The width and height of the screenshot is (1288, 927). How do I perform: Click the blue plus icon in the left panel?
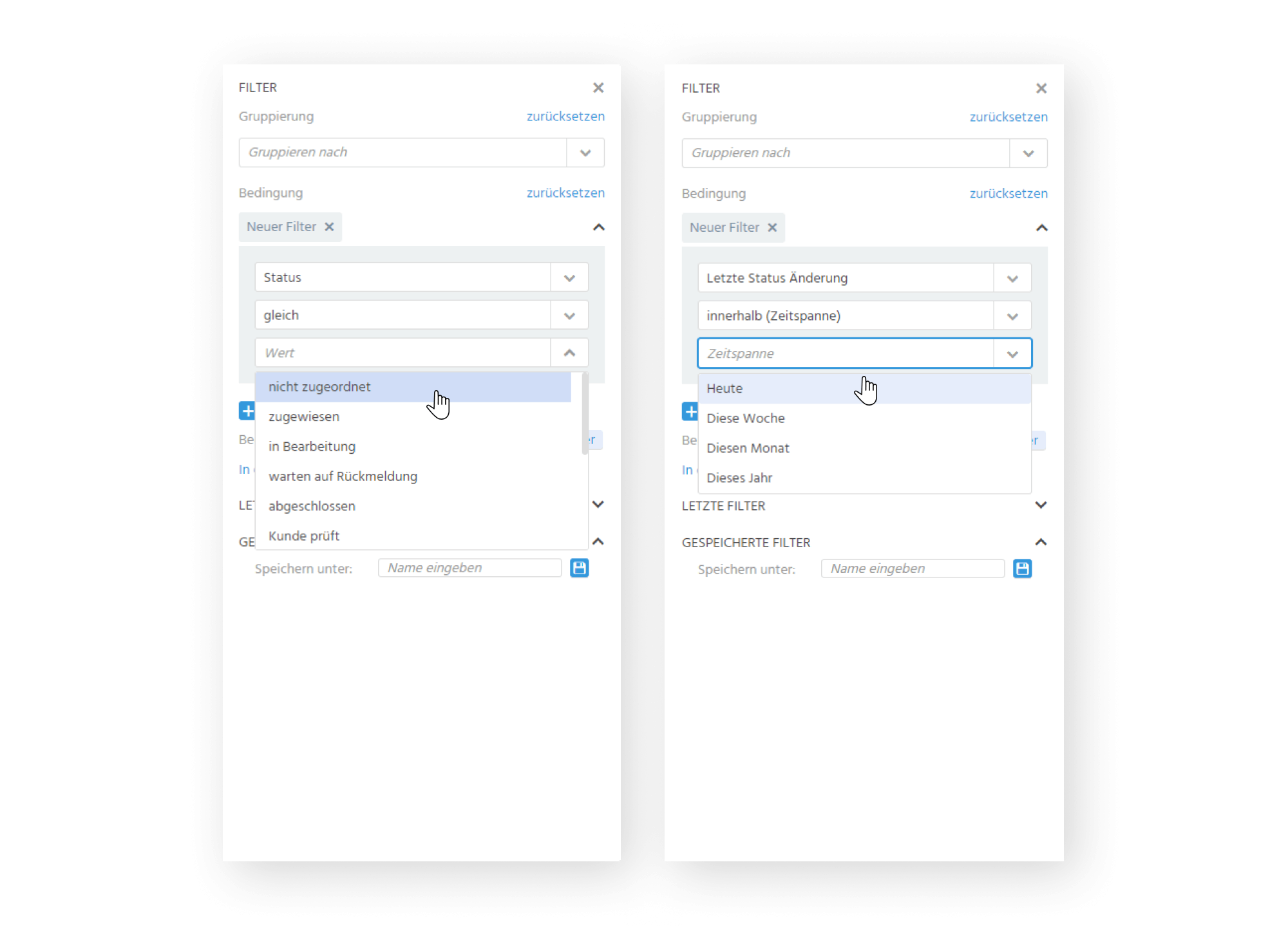247,411
